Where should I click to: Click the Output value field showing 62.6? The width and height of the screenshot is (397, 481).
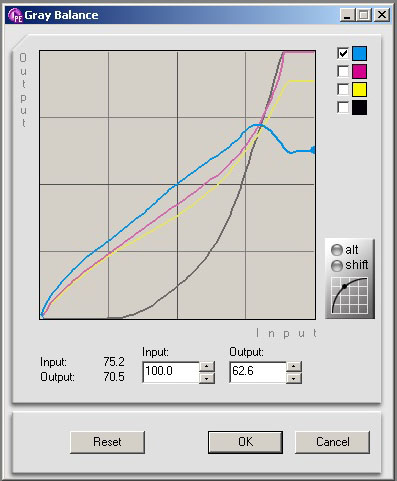(258, 372)
